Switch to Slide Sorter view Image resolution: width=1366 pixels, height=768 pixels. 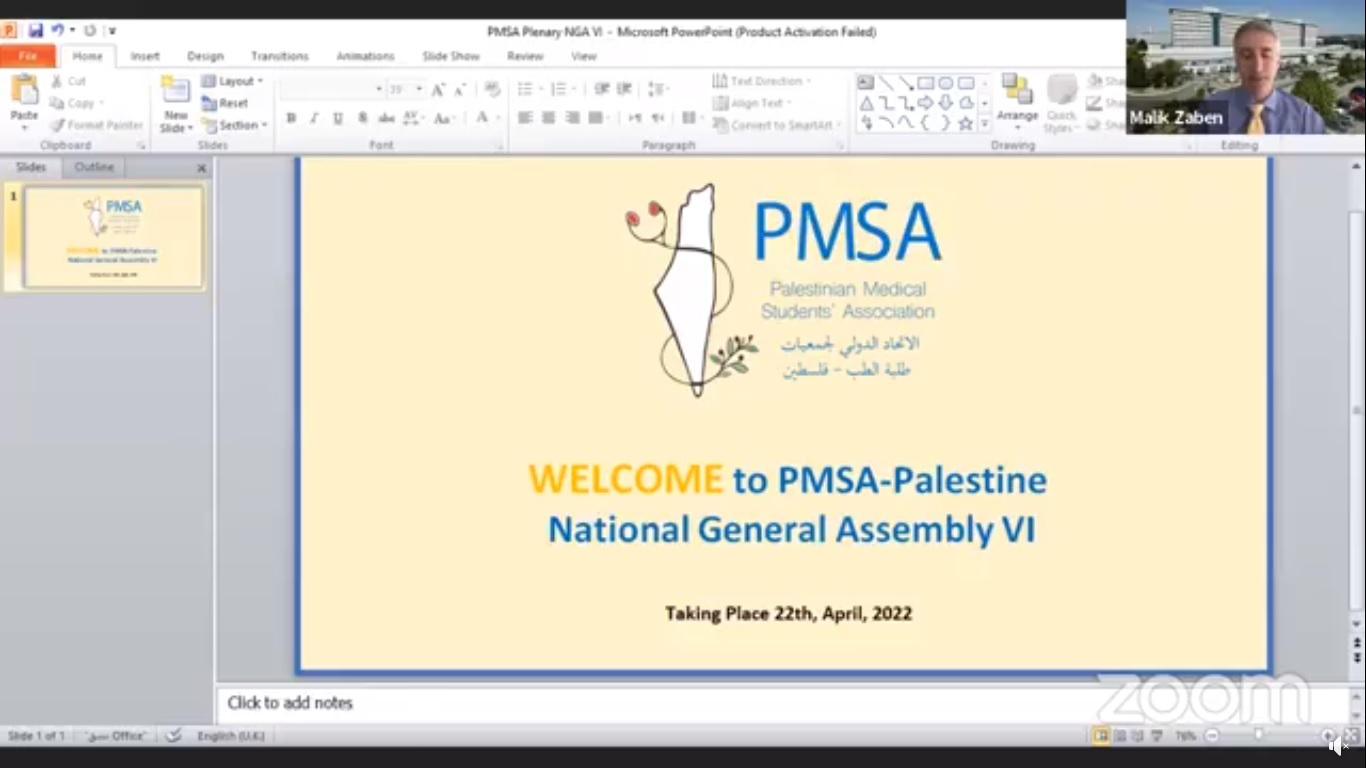click(x=1120, y=736)
